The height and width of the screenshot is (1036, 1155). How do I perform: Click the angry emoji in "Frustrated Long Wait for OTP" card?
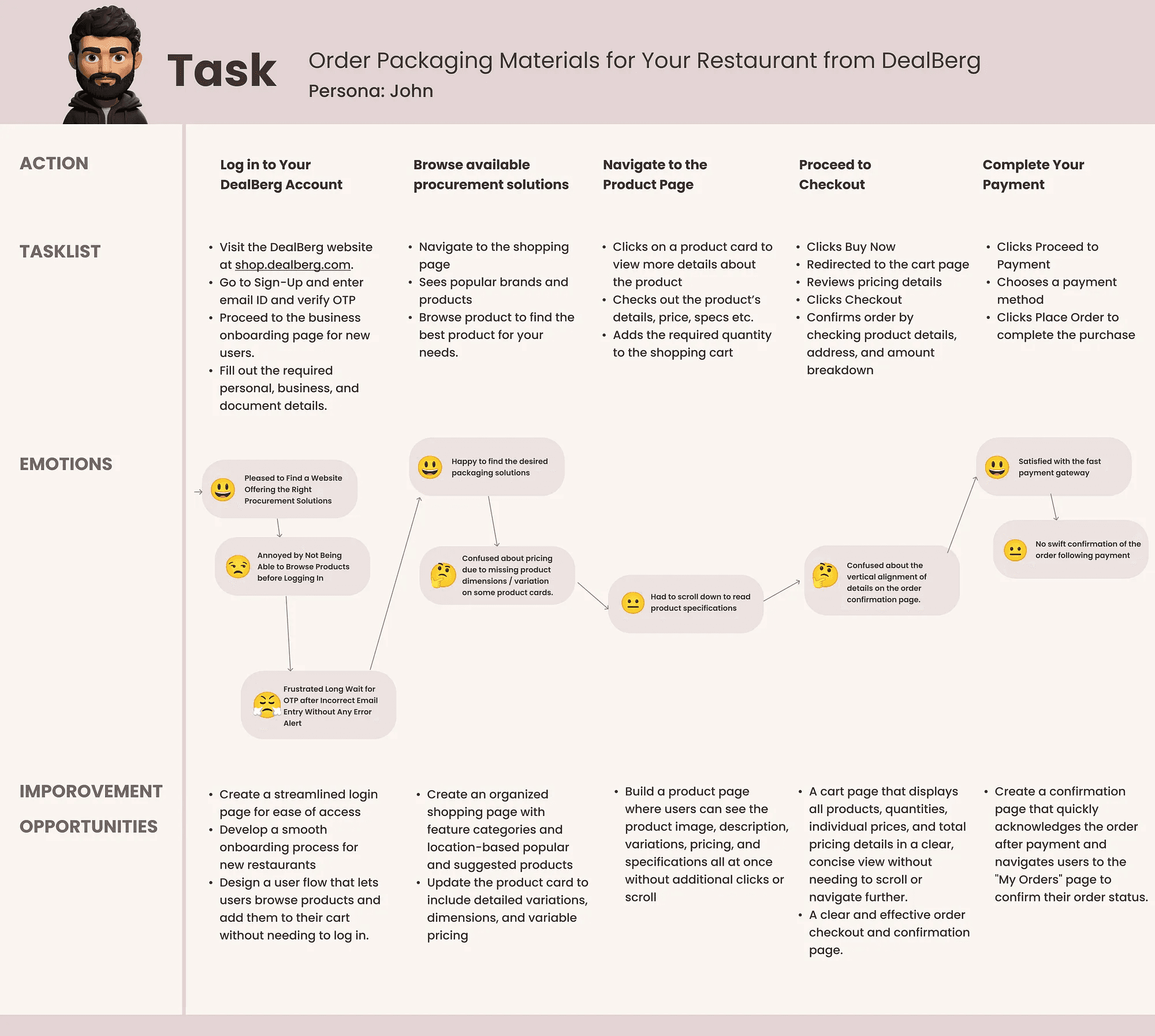[x=266, y=705]
